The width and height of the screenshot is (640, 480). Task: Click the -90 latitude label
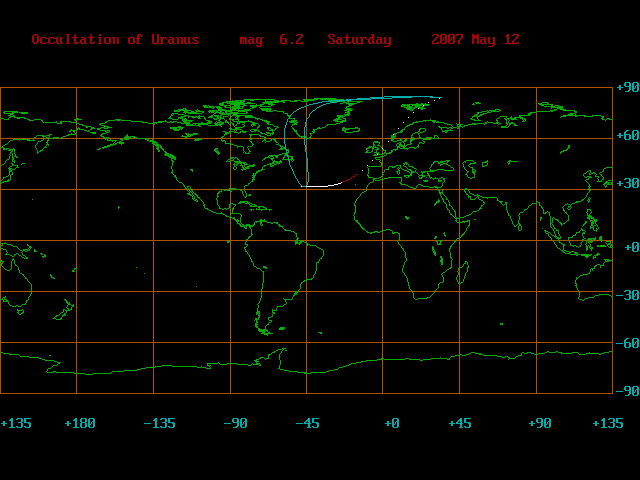coord(627,391)
